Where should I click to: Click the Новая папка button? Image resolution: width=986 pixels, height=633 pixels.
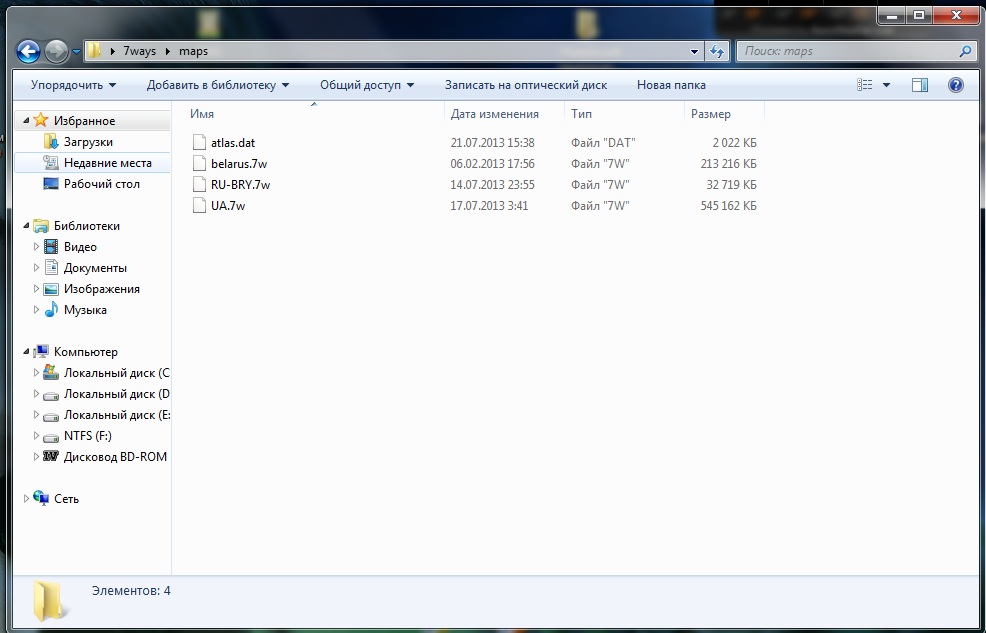[671, 85]
